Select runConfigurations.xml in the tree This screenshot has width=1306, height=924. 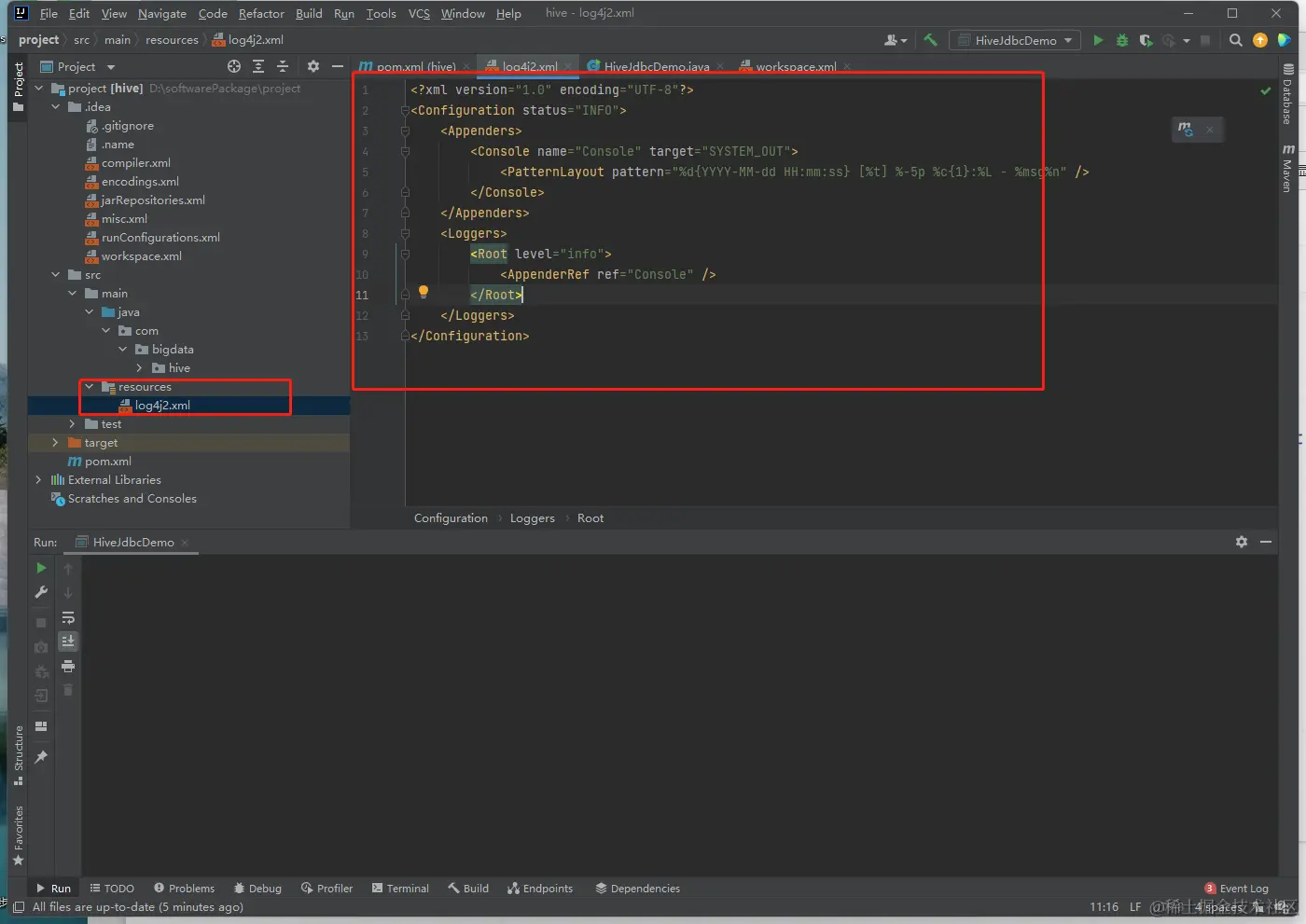[x=160, y=238]
